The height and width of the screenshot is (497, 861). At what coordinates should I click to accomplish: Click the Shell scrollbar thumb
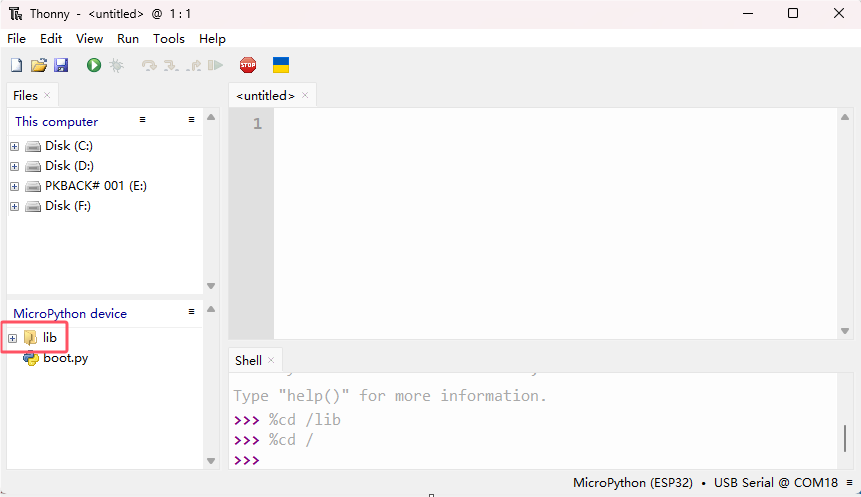point(845,438)
